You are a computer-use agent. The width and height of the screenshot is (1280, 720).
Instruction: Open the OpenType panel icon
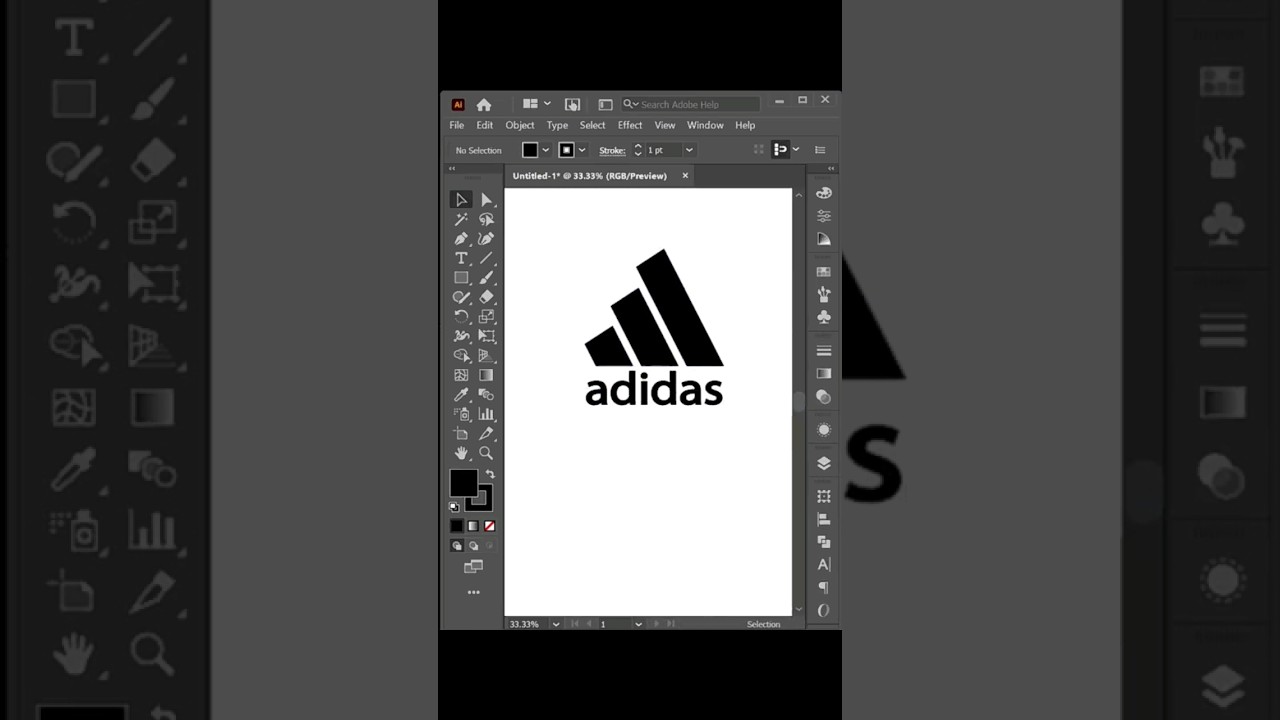coord(824,610)
